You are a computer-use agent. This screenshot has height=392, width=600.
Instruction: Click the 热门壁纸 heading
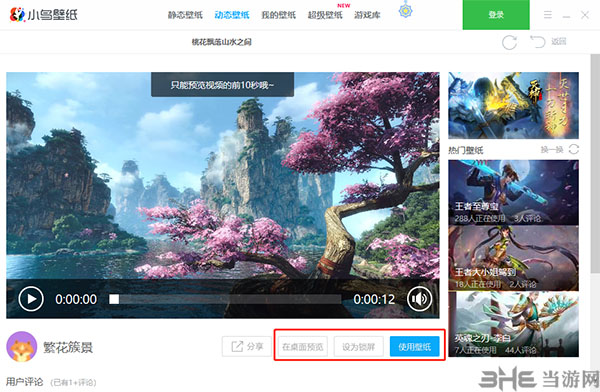[x=466, y=150]
